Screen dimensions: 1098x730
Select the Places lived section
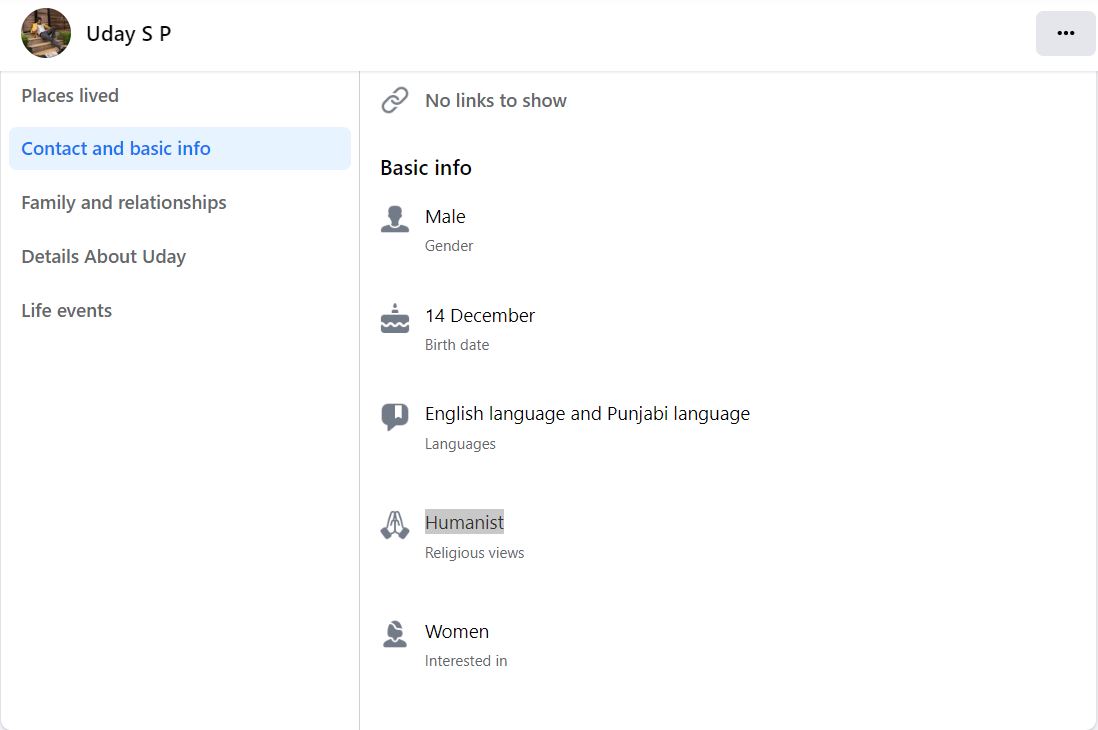70,95
